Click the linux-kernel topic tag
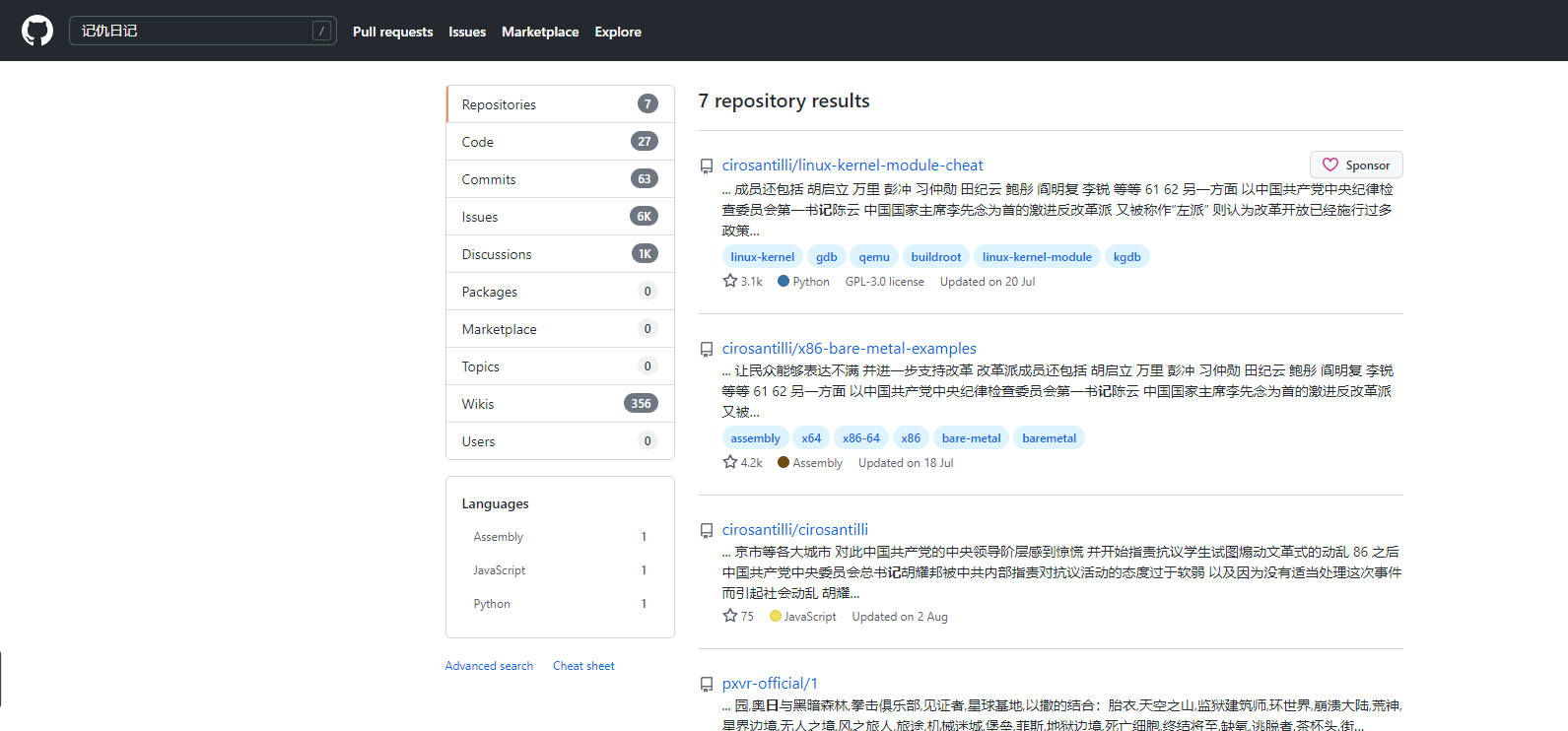Screen dimensions: 1568x731 point(763,257)
